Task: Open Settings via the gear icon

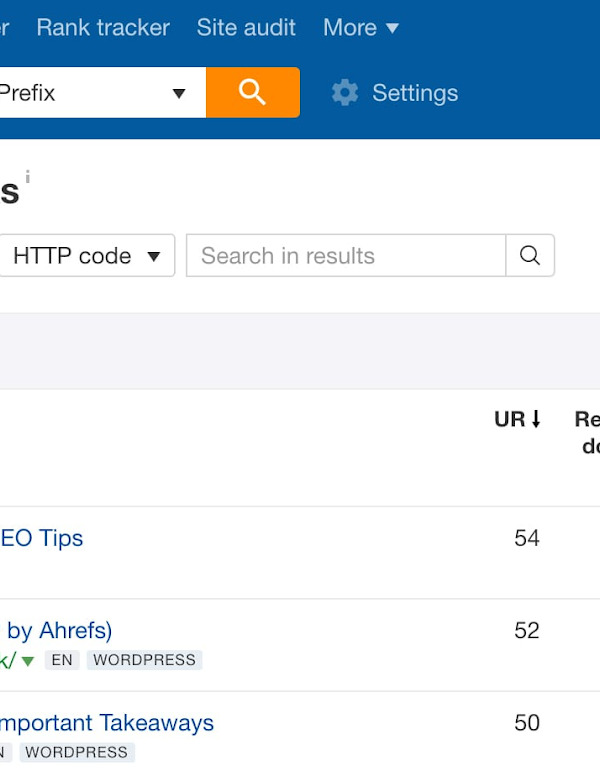Action: click(345, 92)
